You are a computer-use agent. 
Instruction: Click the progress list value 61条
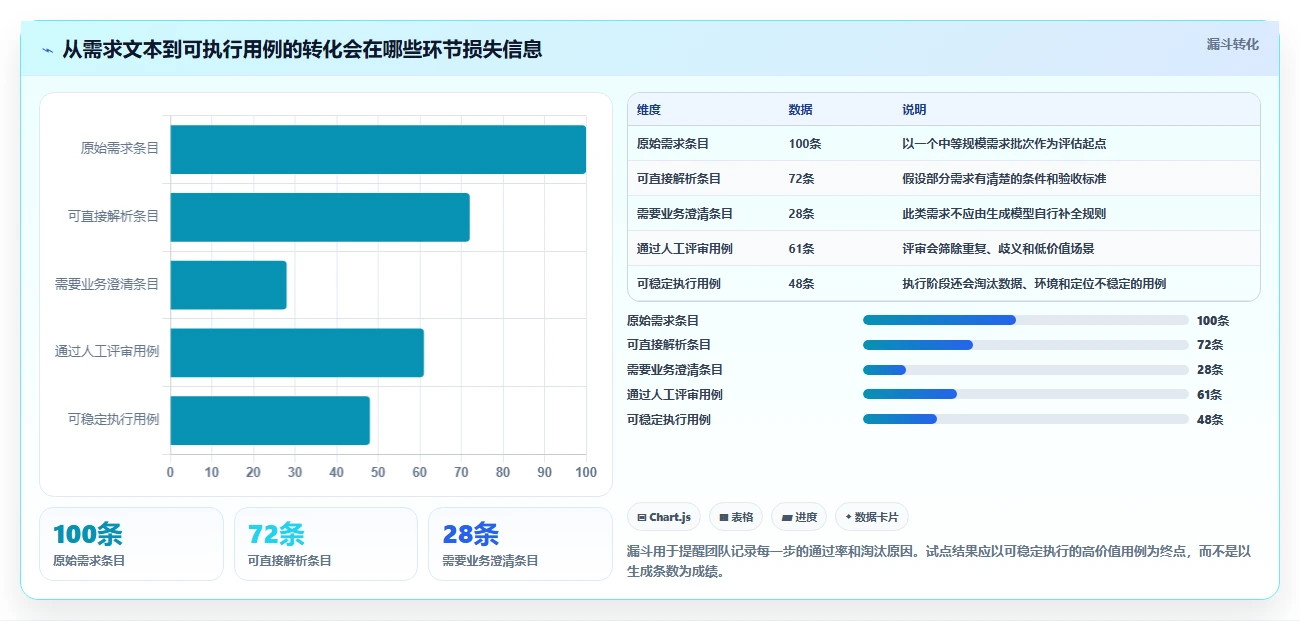click(x=1209, y=394)
